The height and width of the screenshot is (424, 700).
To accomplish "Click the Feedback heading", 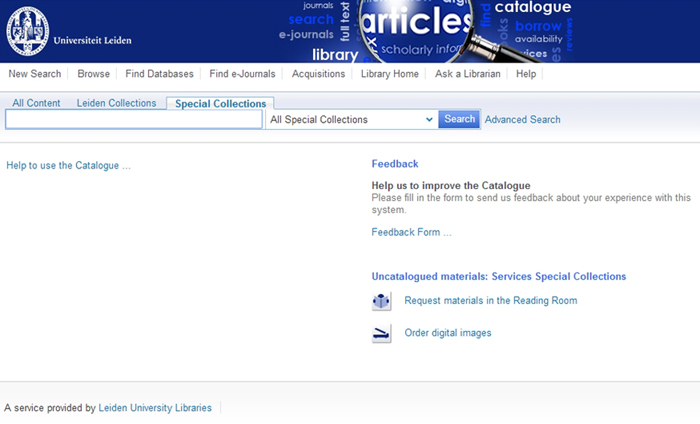I will click(x=395, y=164).
